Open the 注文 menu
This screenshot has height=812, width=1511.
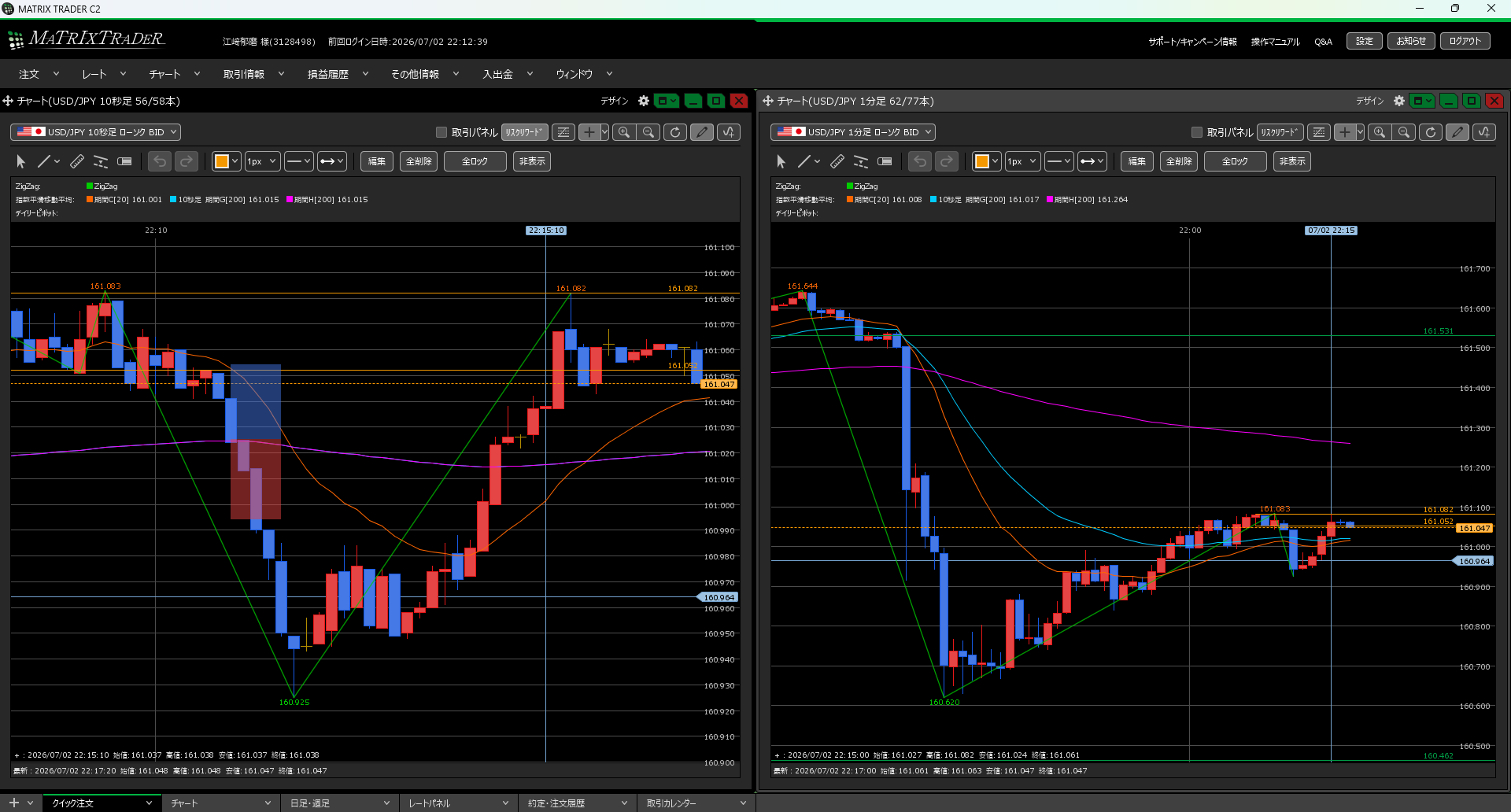(39, 74)
